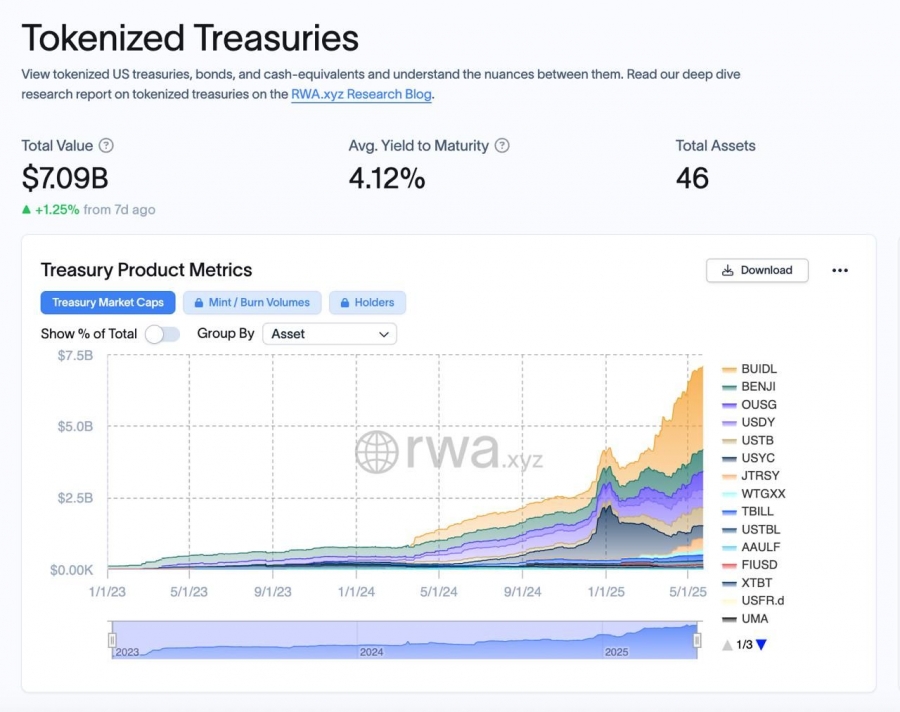Click the Avg. Yield to Maturity help icon
Image resolution: width=900 pixels, height=712 pixels.
pos(502,146)
